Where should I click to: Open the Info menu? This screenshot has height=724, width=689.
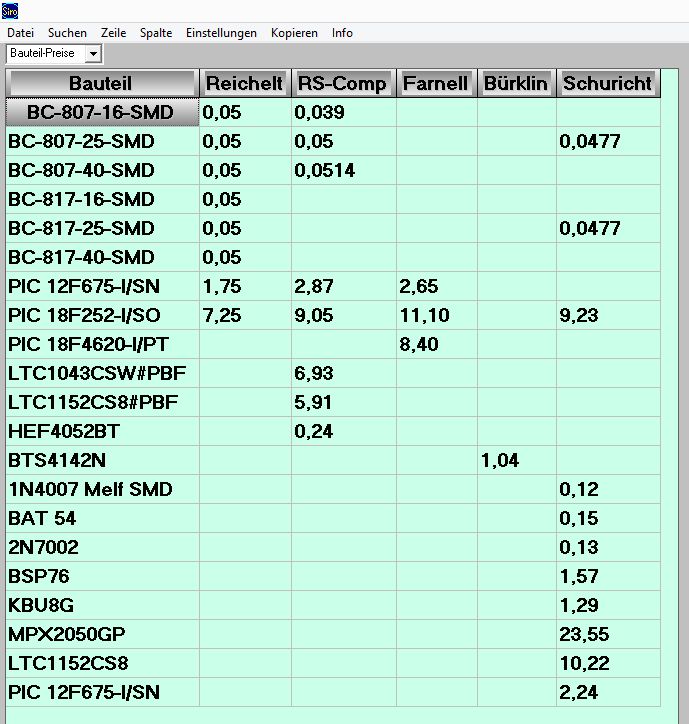click(342, 33)
